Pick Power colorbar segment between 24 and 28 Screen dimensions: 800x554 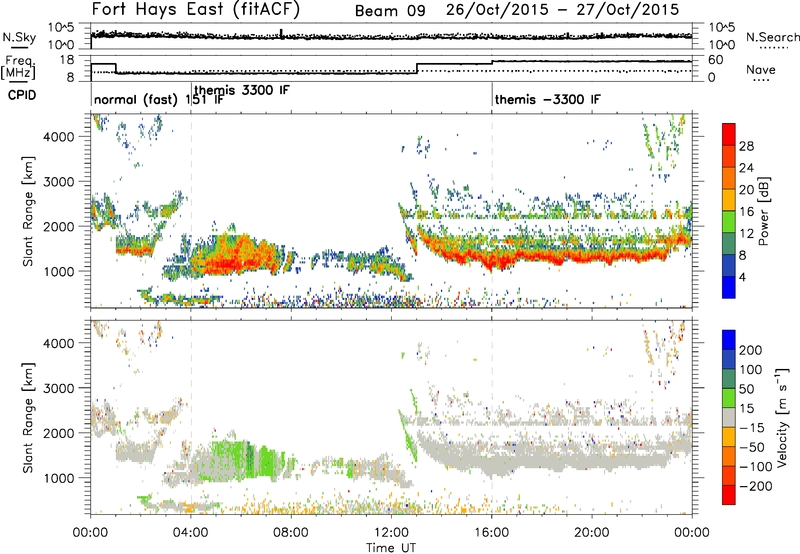(729, 157)
